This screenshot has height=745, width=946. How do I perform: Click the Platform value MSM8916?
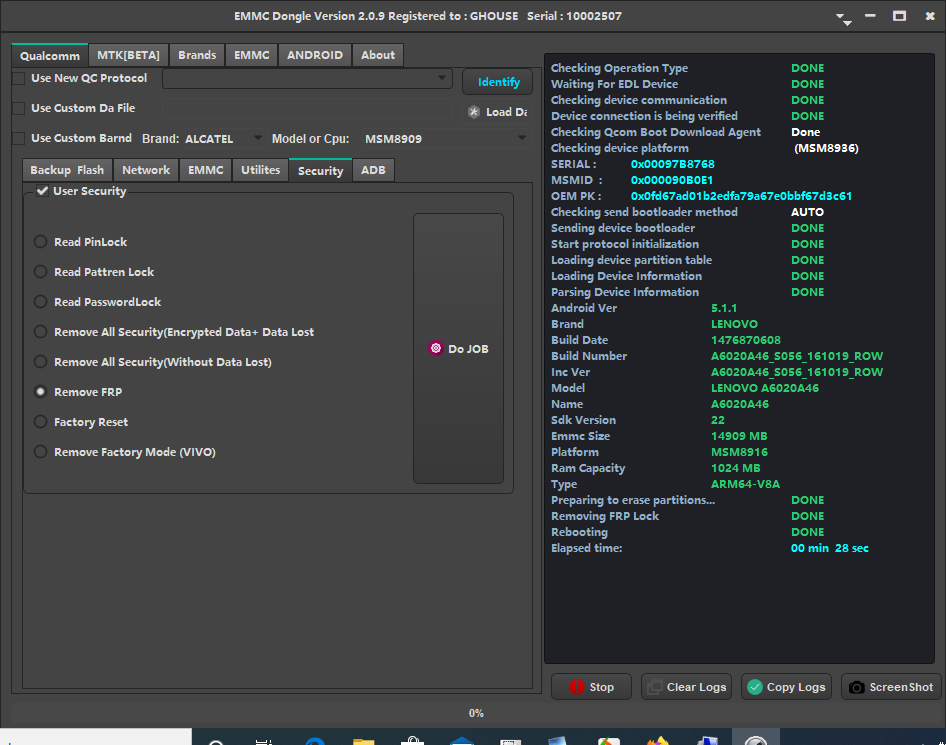click(739, 452)
